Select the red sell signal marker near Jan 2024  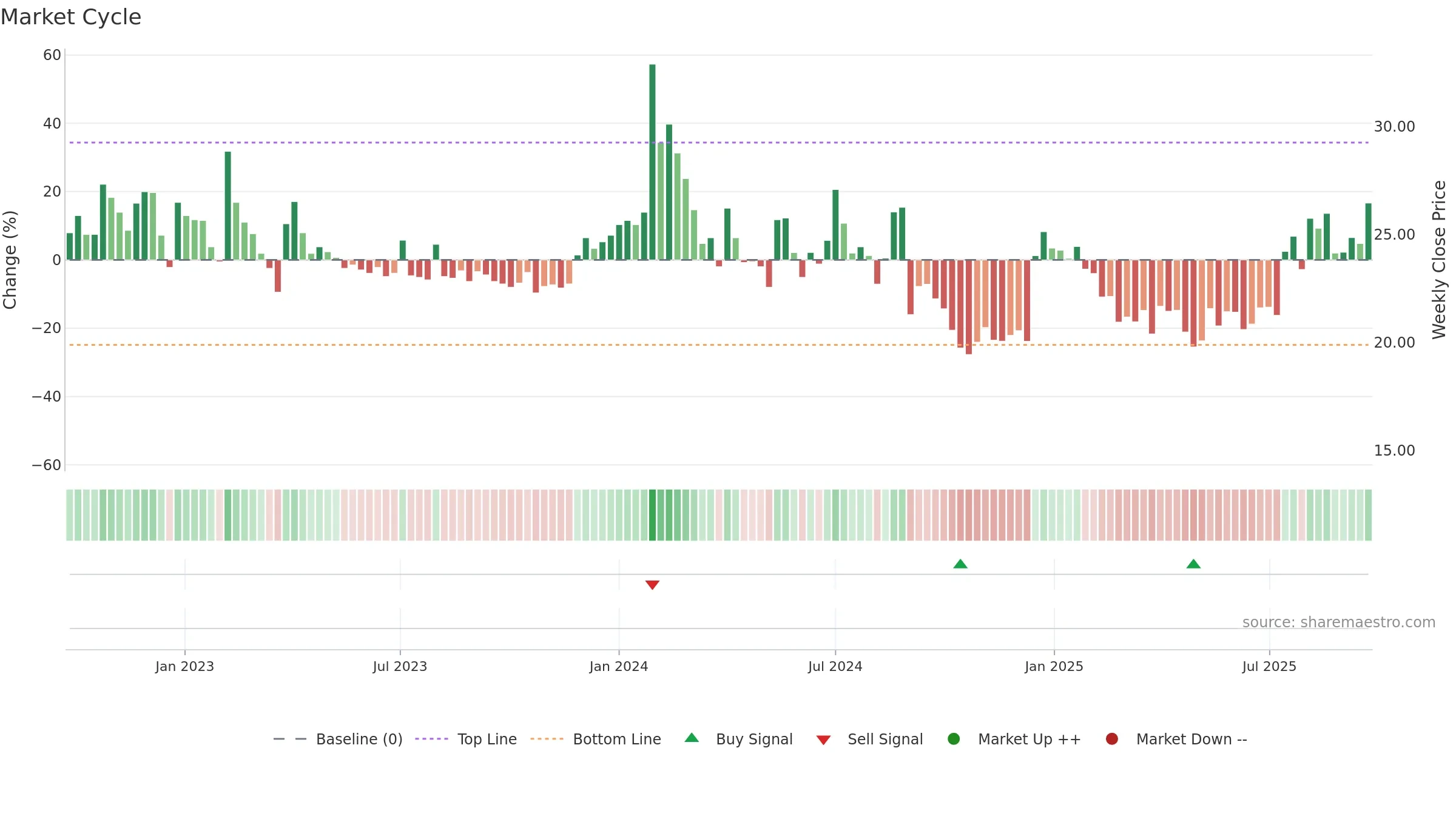(x=652, y=585)
